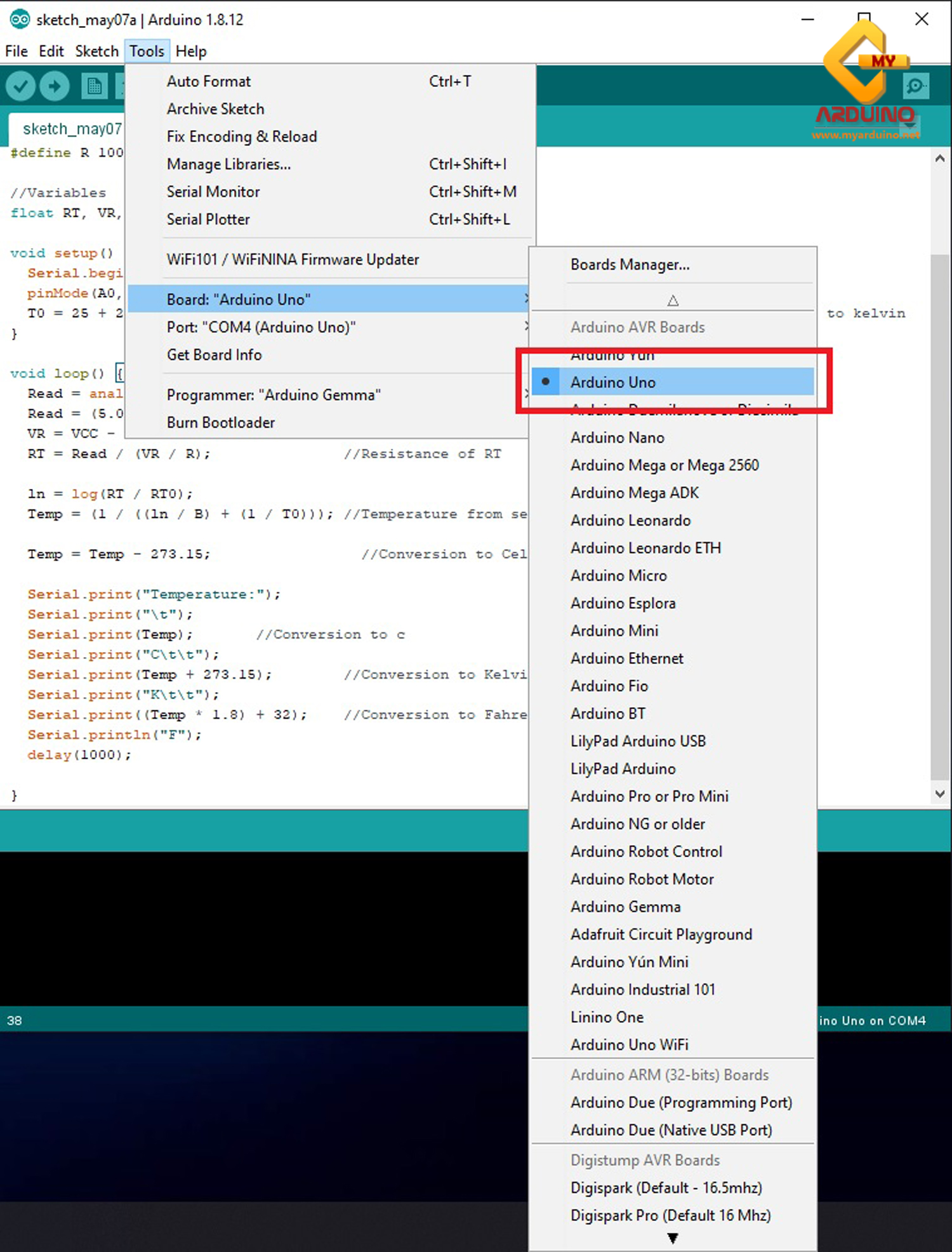952x1252 pixels.
Task: Click Manage Libraries... entry
Action: (228, 164)
